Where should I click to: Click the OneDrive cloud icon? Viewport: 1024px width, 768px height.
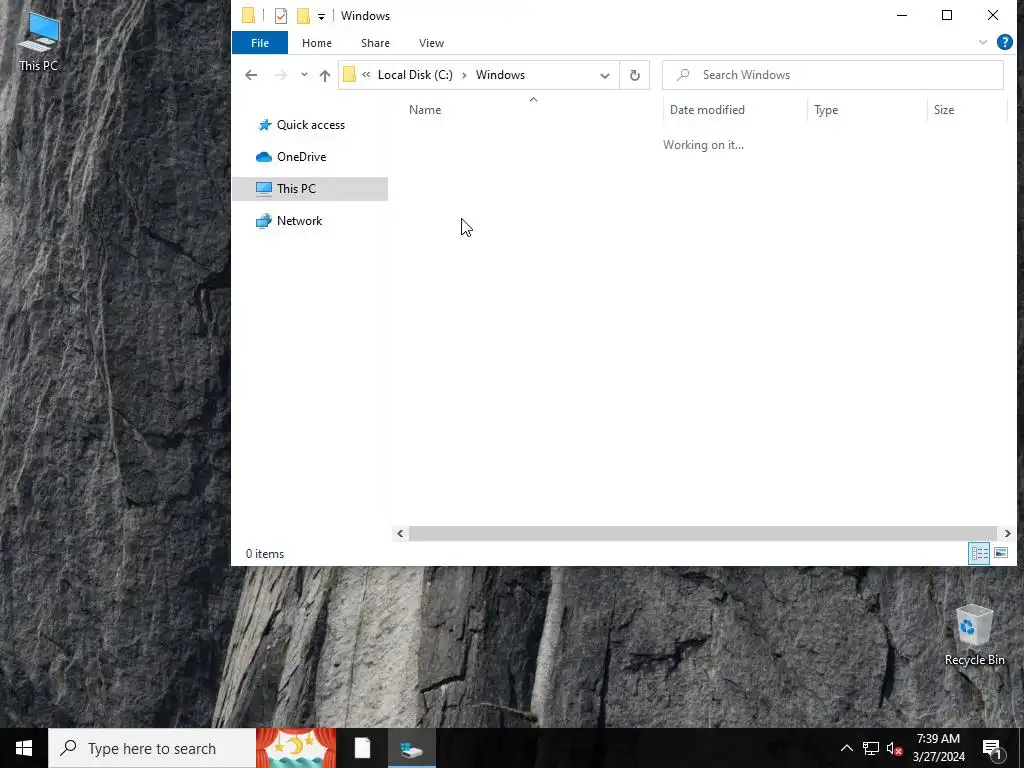click(x=264, y=157)
